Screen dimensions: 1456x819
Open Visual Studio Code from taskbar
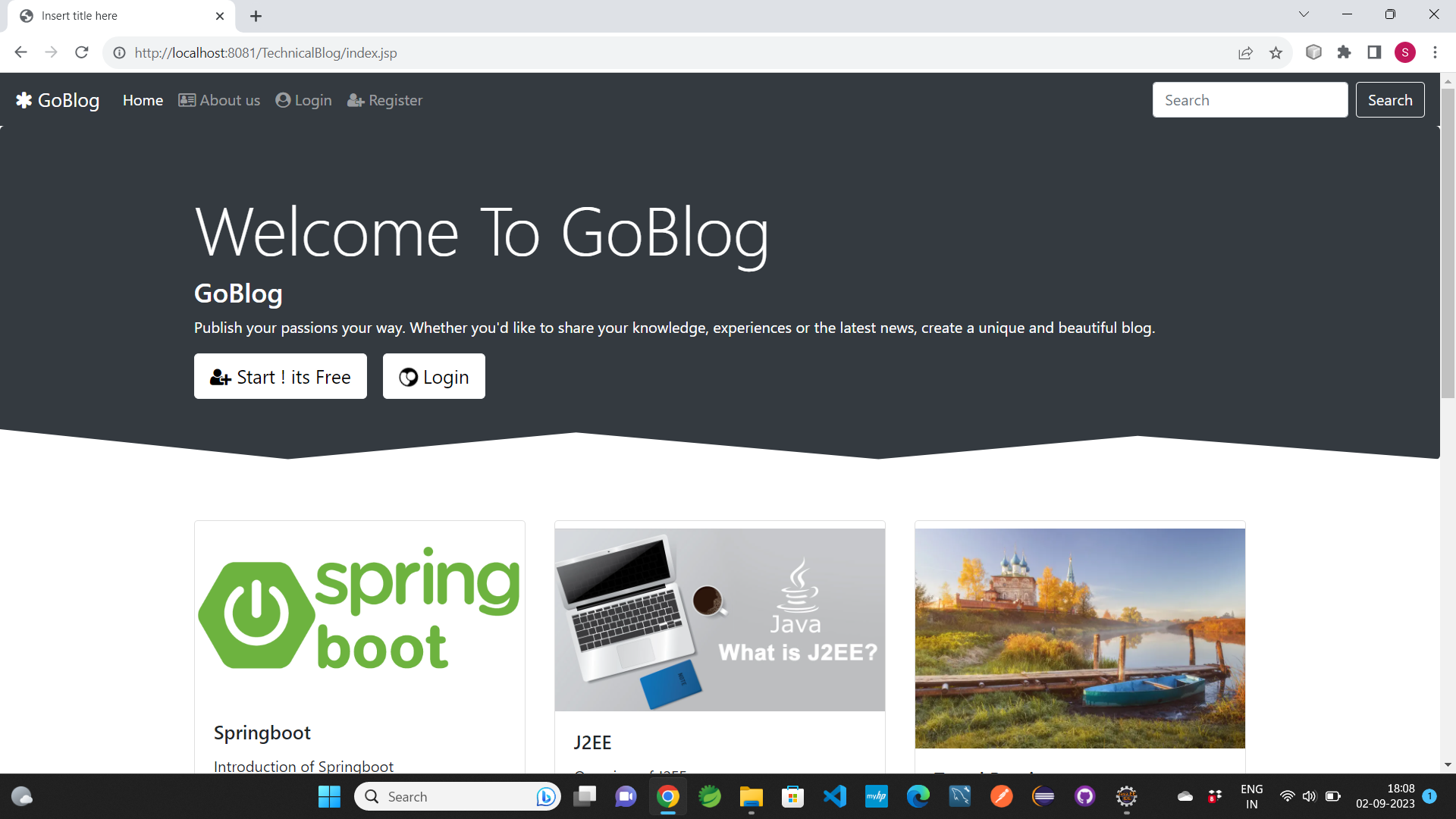coord(835,796)
